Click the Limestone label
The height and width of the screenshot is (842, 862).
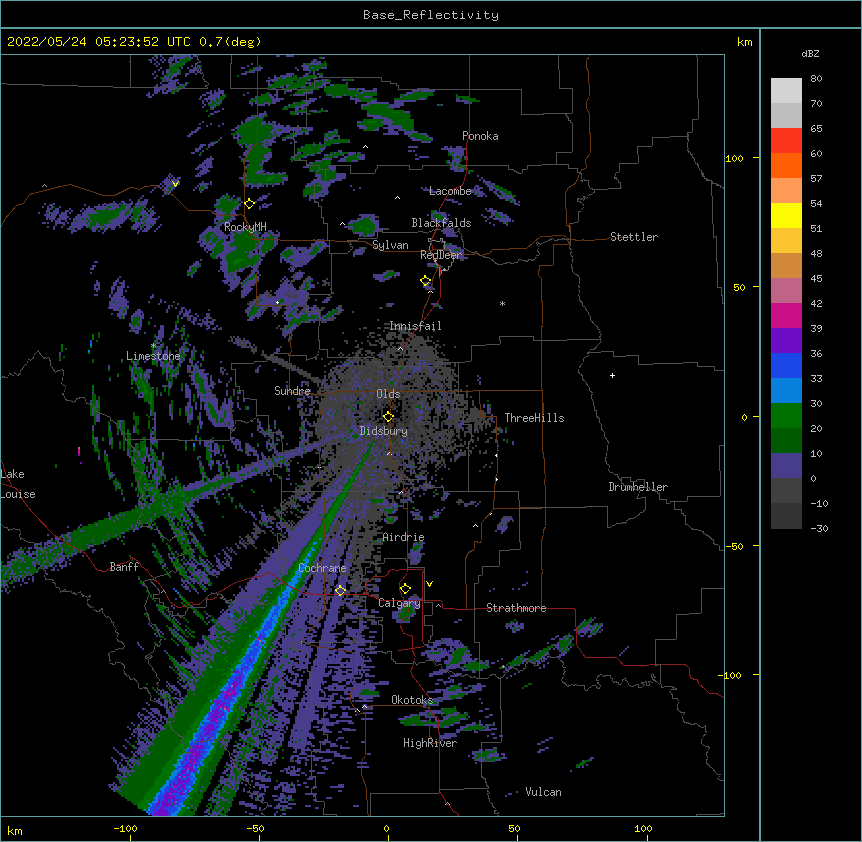(153, 356)
